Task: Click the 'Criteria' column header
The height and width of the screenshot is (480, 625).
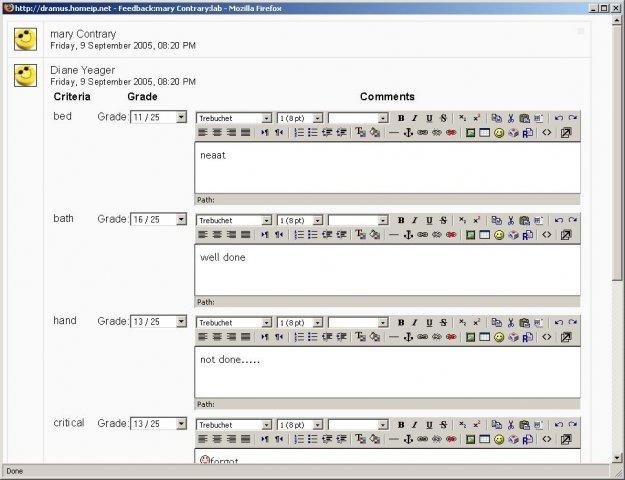Action: point(72,97)
